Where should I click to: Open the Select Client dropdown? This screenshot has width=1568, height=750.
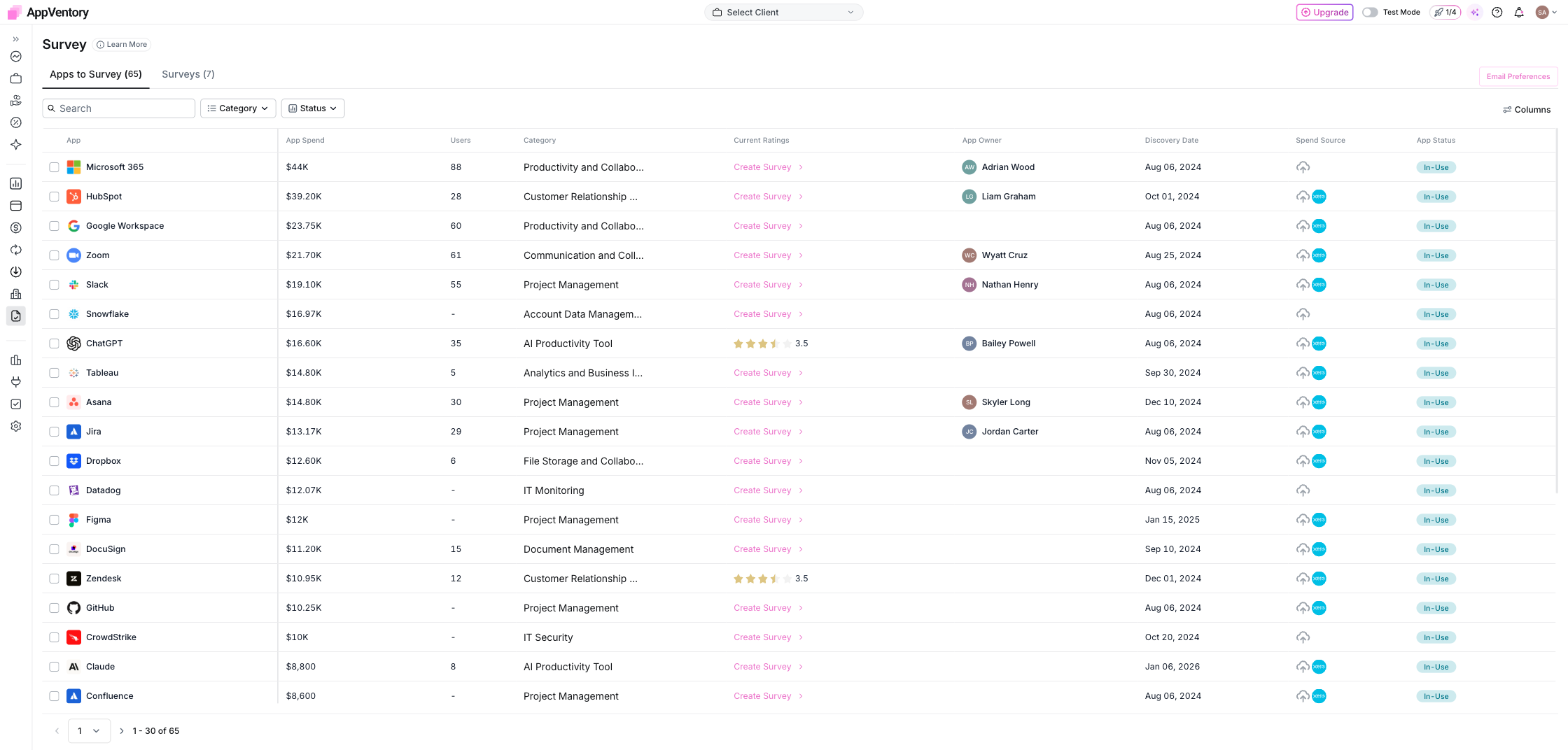click(x=783, y=12)
